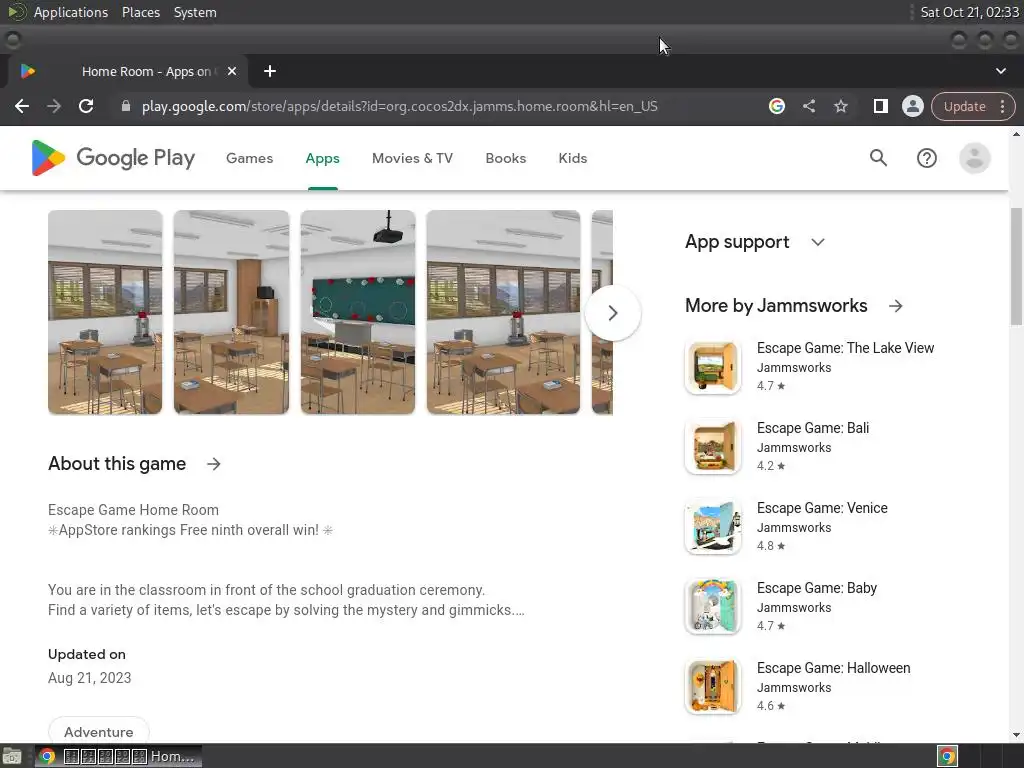Click the 'Updated on' date Aug 21, 2023
The height and width of the screenshot is (768, 1024).
point(89,678)
